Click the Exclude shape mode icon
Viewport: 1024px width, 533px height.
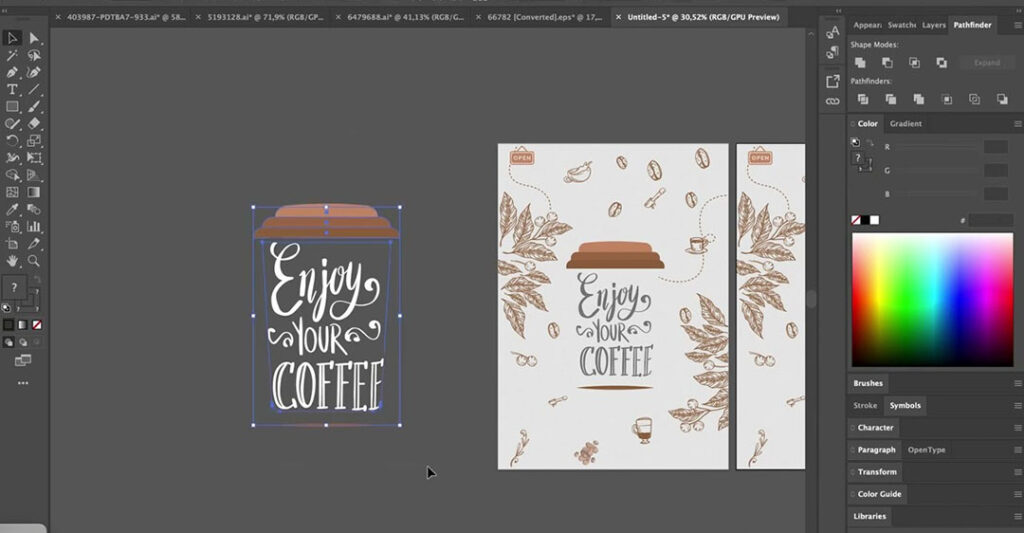coord(941,63)
